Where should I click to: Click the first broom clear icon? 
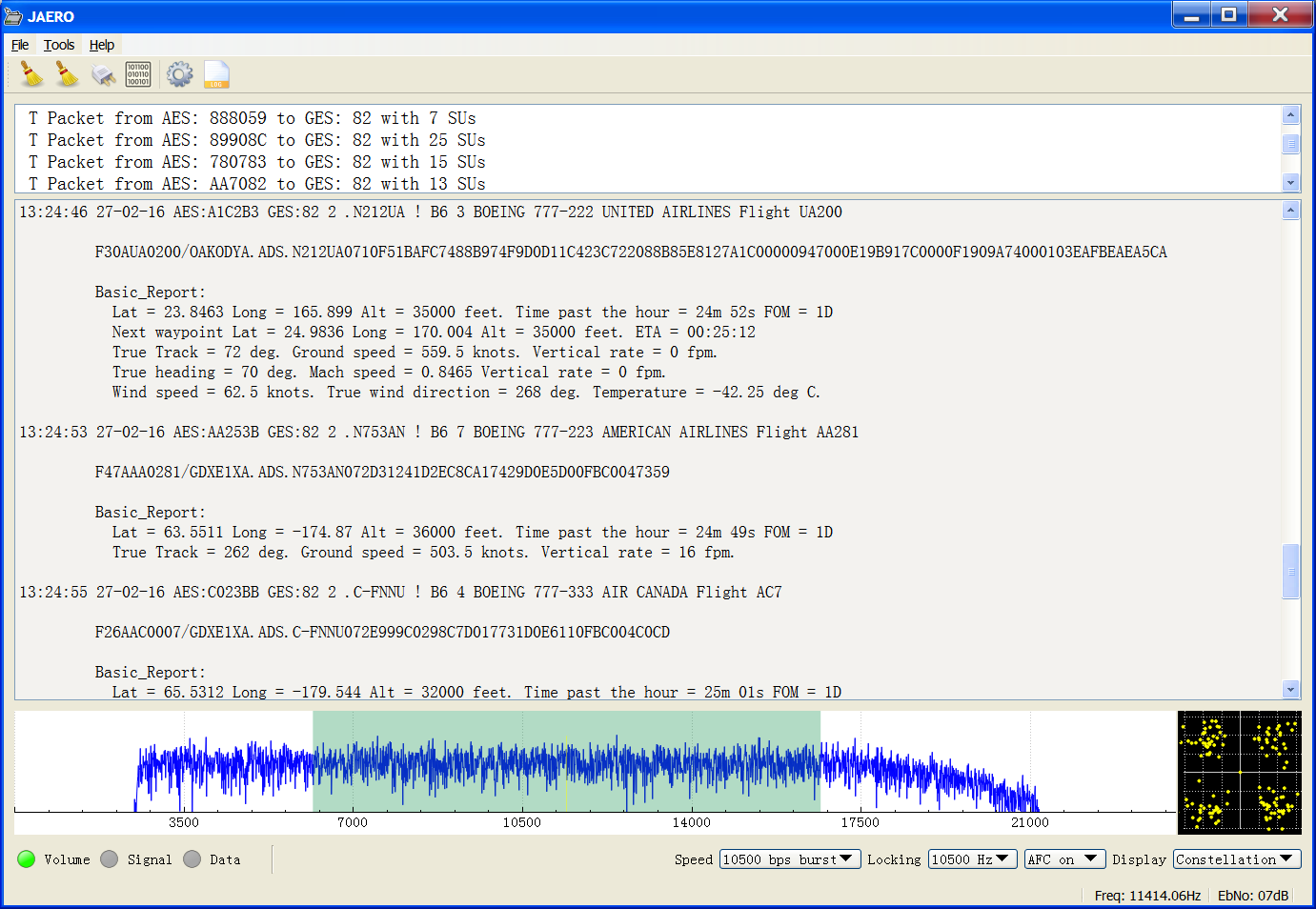[32, 74]
